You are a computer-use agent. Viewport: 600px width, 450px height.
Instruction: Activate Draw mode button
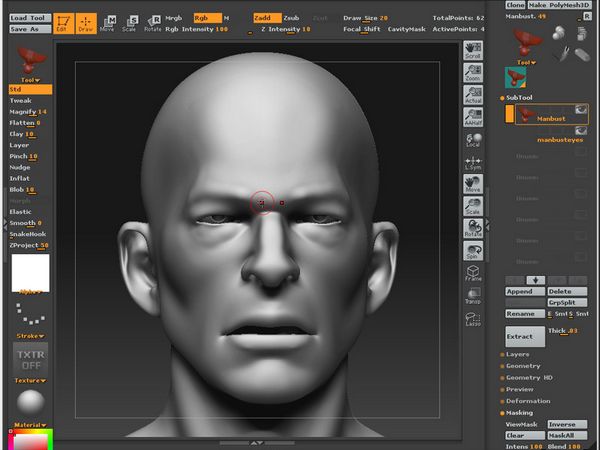pos(86,22)
